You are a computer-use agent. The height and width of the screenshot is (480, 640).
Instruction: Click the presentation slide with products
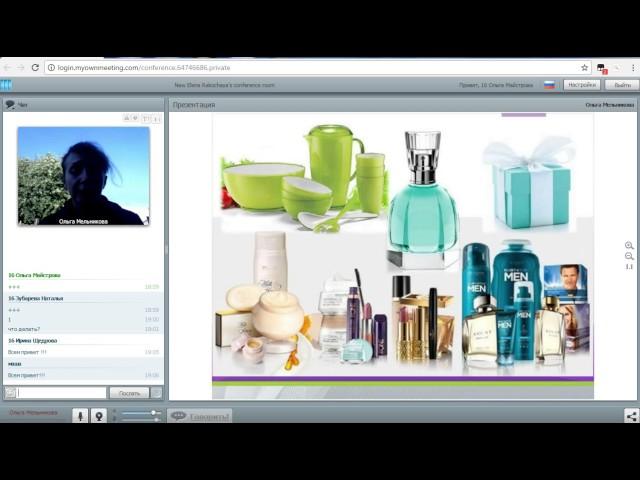pyautogui.click(x=403, y=256)
